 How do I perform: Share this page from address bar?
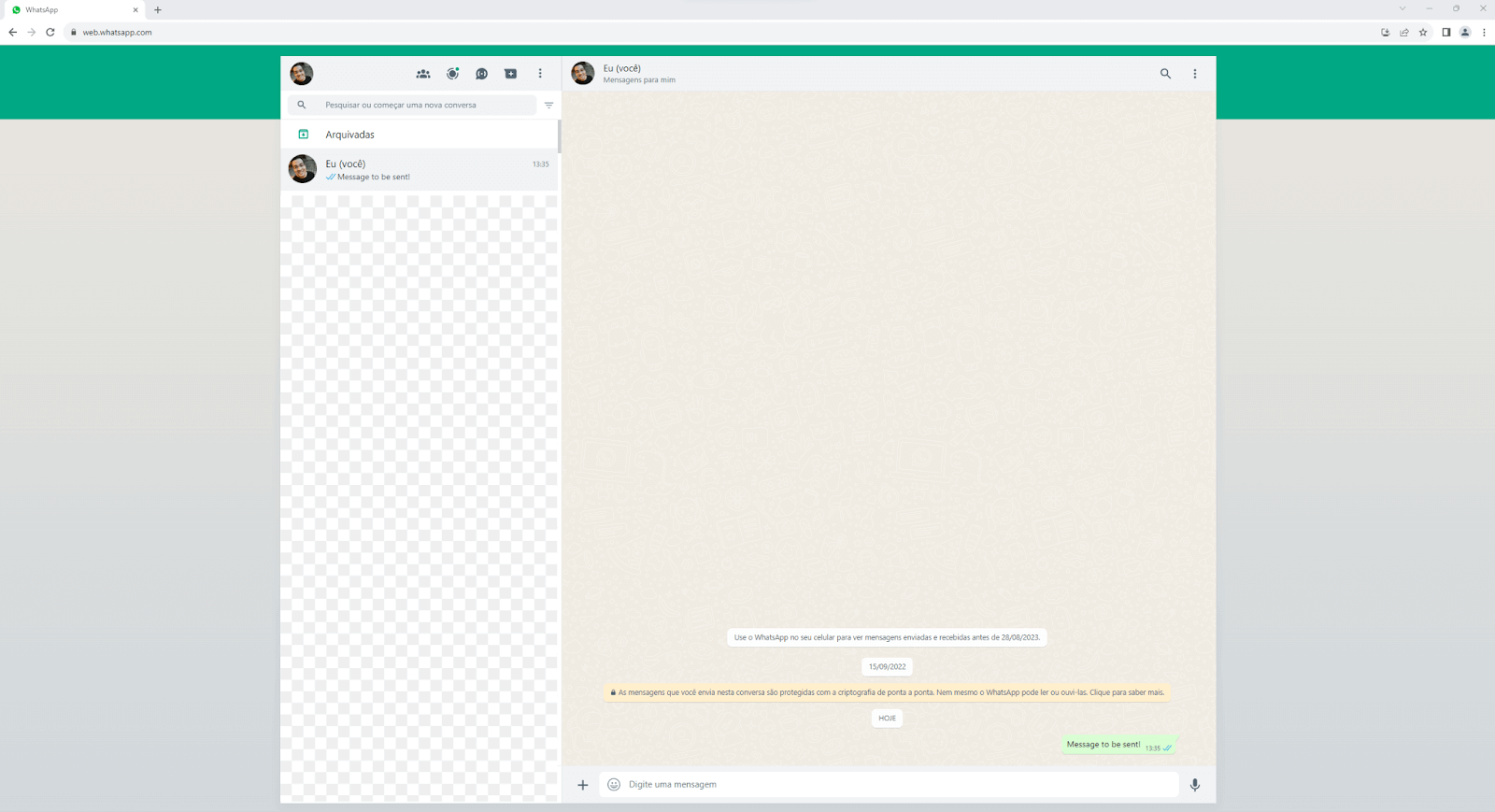[1404, 32]
